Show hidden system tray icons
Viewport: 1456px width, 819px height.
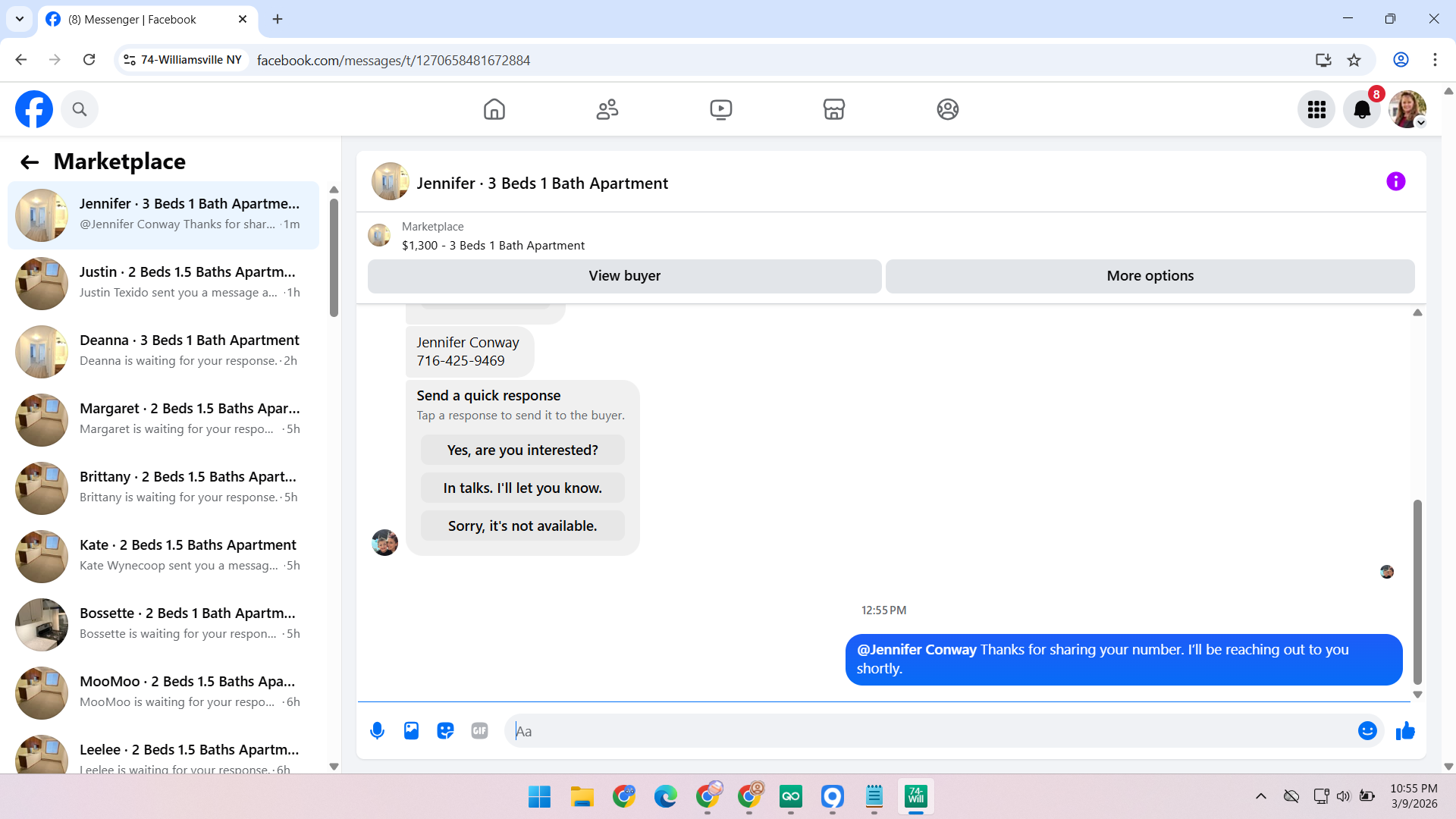pyautogui.click(x=1260, y=795)
